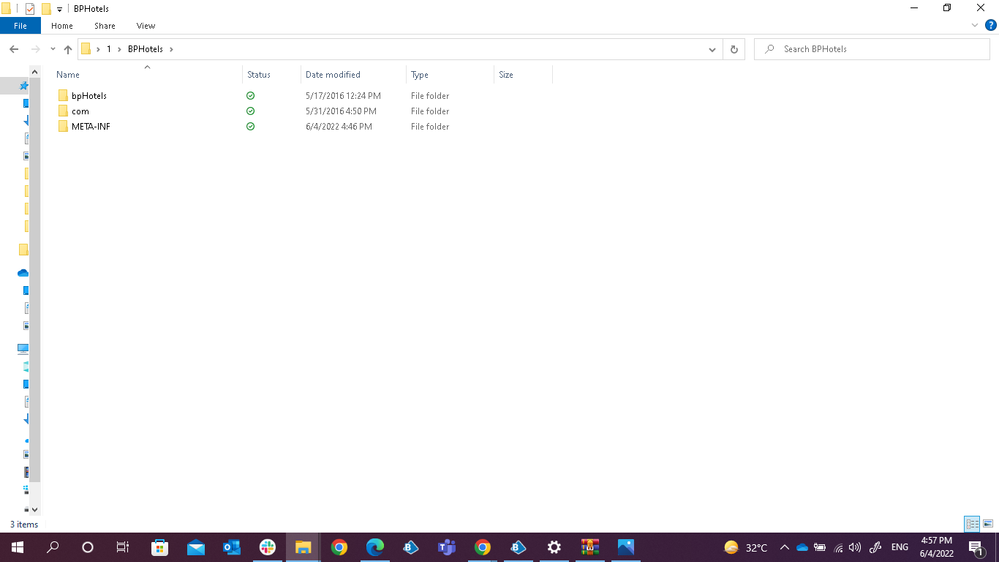The image size is (999, 562).
Task: Open the Explorer Help icon
Action: (991, 26)
